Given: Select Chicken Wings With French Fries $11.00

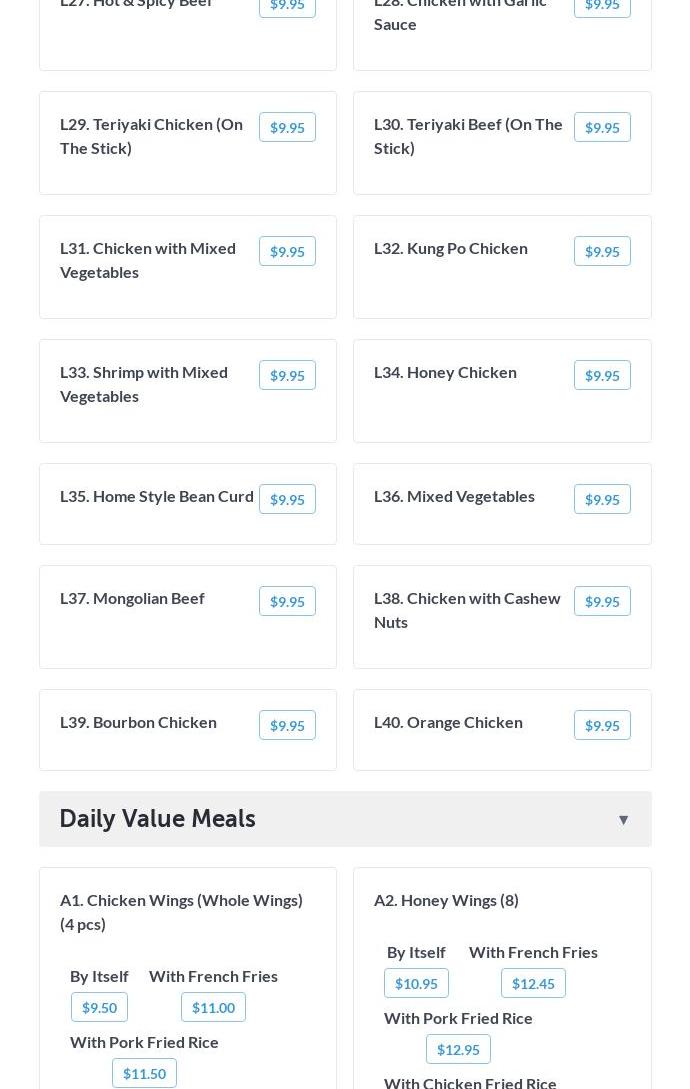Looking at the screenshot, I should pyautogui.click(x=213, y=1008).
